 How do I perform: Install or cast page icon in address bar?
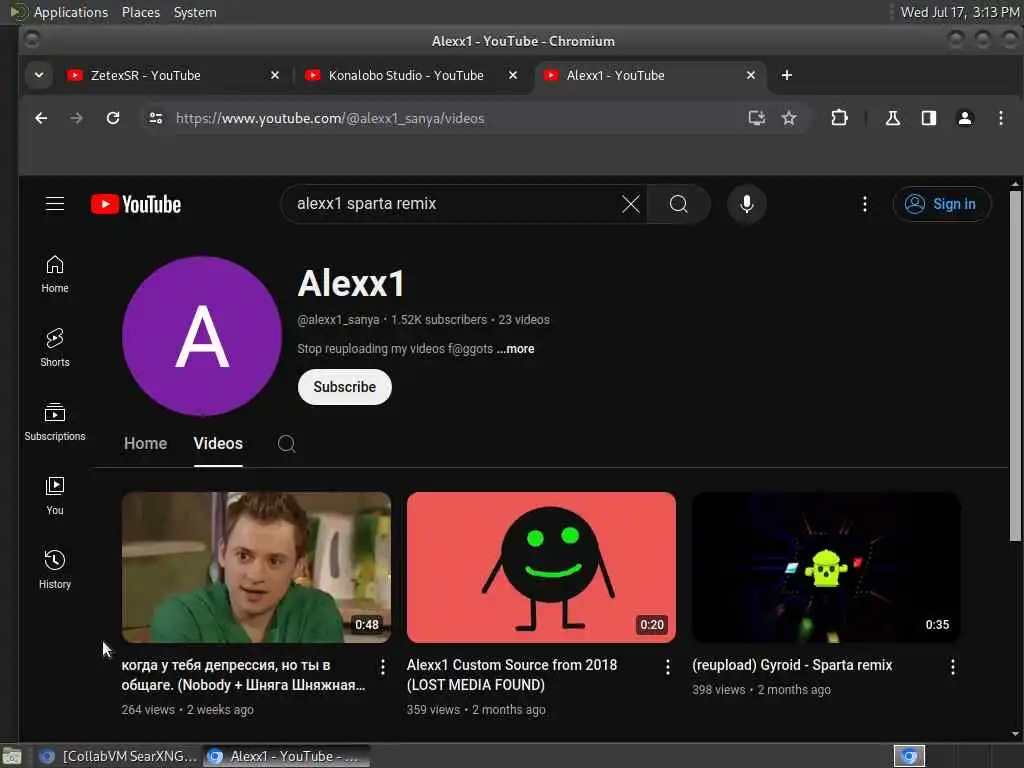coord(756,118)
